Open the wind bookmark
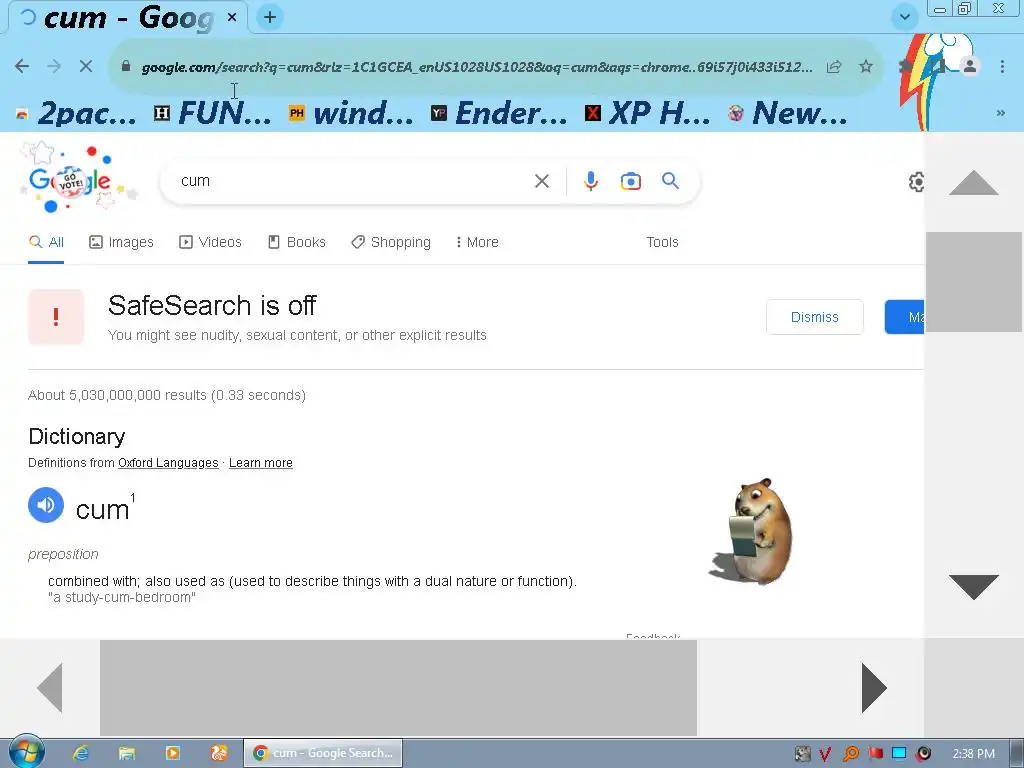Screen dimensions: 1024x768 [351, 114]
